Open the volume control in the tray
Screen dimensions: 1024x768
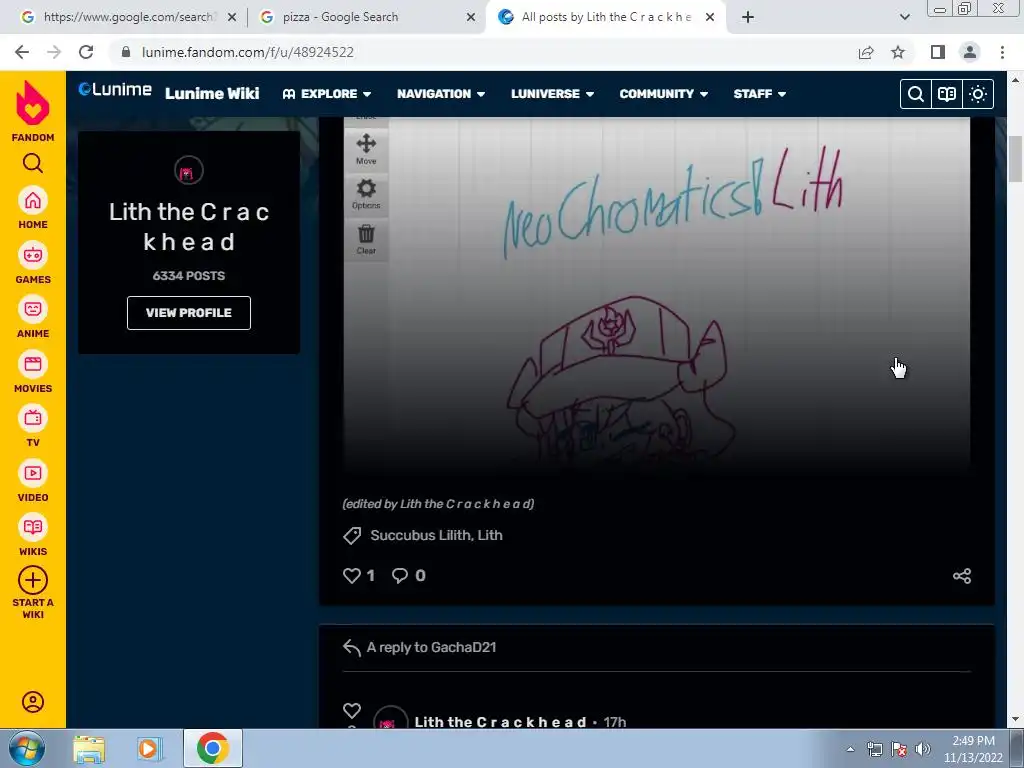tap(922, 749)
